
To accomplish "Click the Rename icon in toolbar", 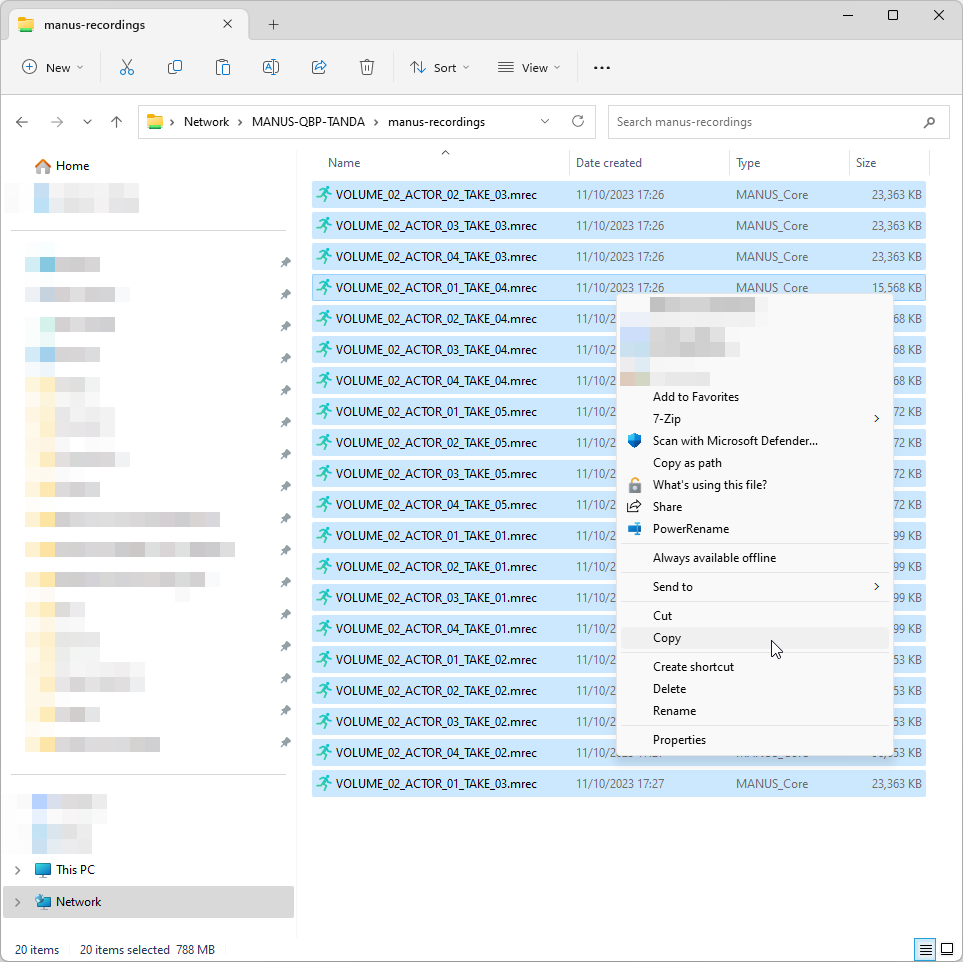I will pyautogui.click(x=271, y=68).
